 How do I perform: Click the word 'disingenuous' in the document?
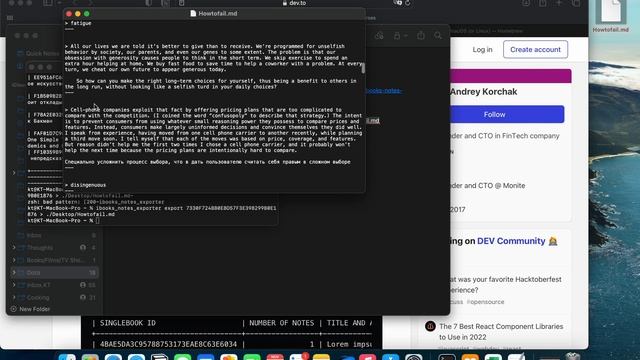88,185
